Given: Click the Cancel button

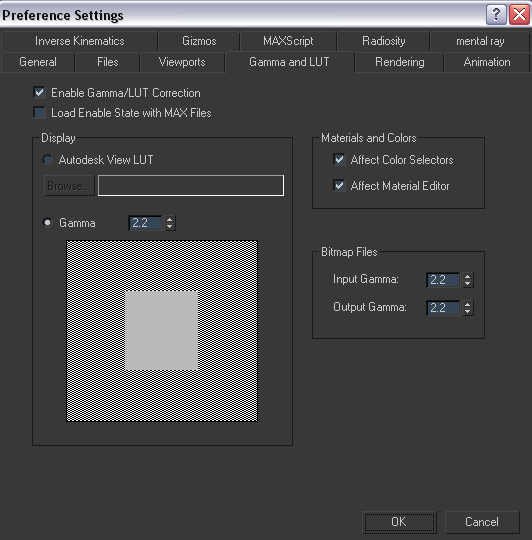Looking at the screenshot, I should click(482, 522).
